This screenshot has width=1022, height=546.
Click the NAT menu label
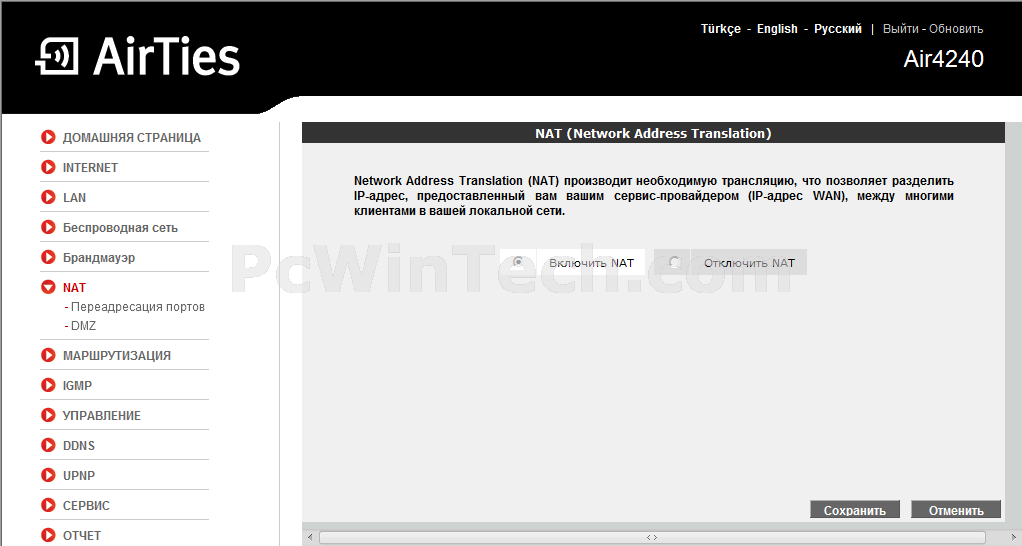(74, 287)
